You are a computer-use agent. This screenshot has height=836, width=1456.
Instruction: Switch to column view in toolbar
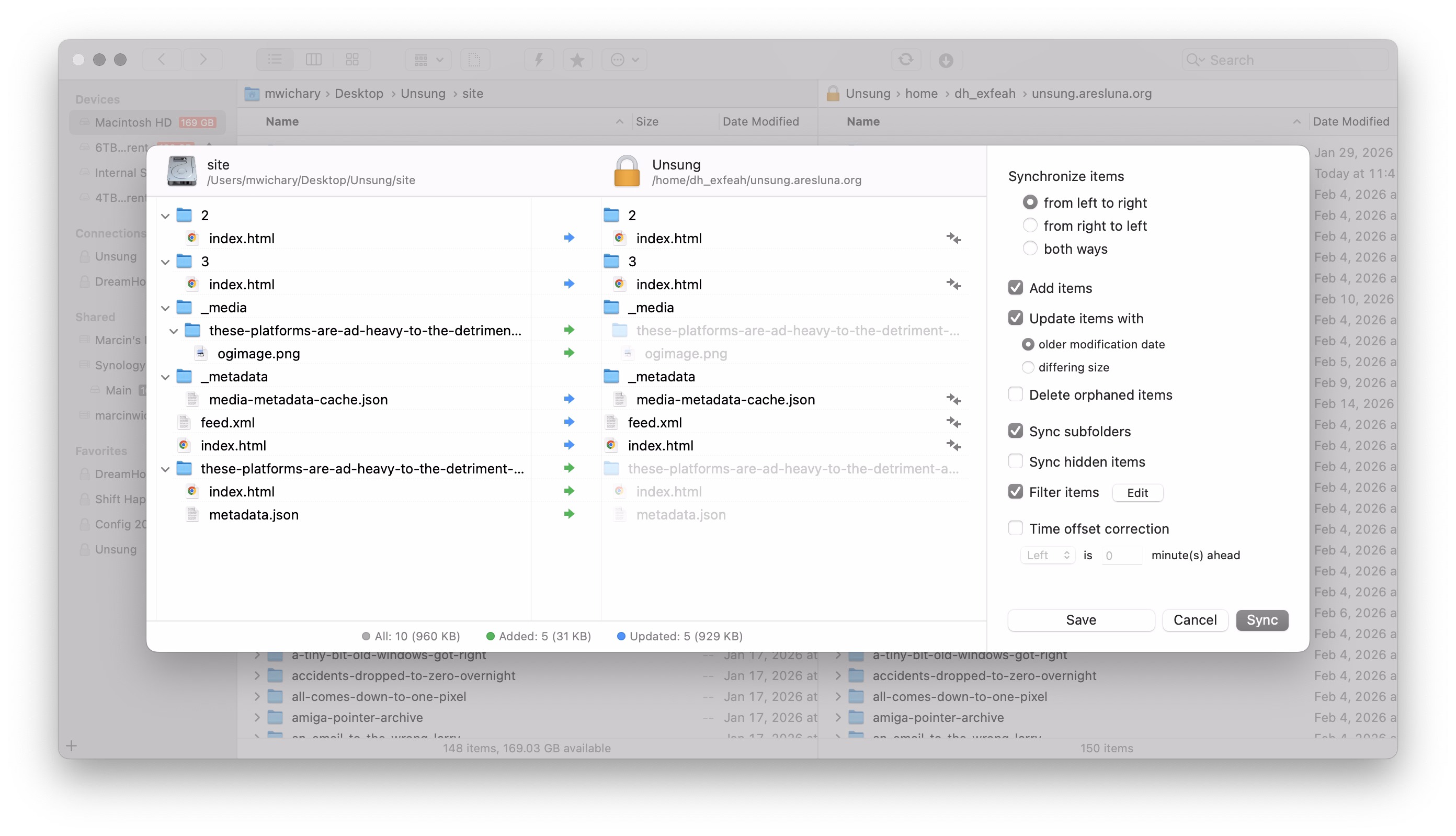(313, 60)
